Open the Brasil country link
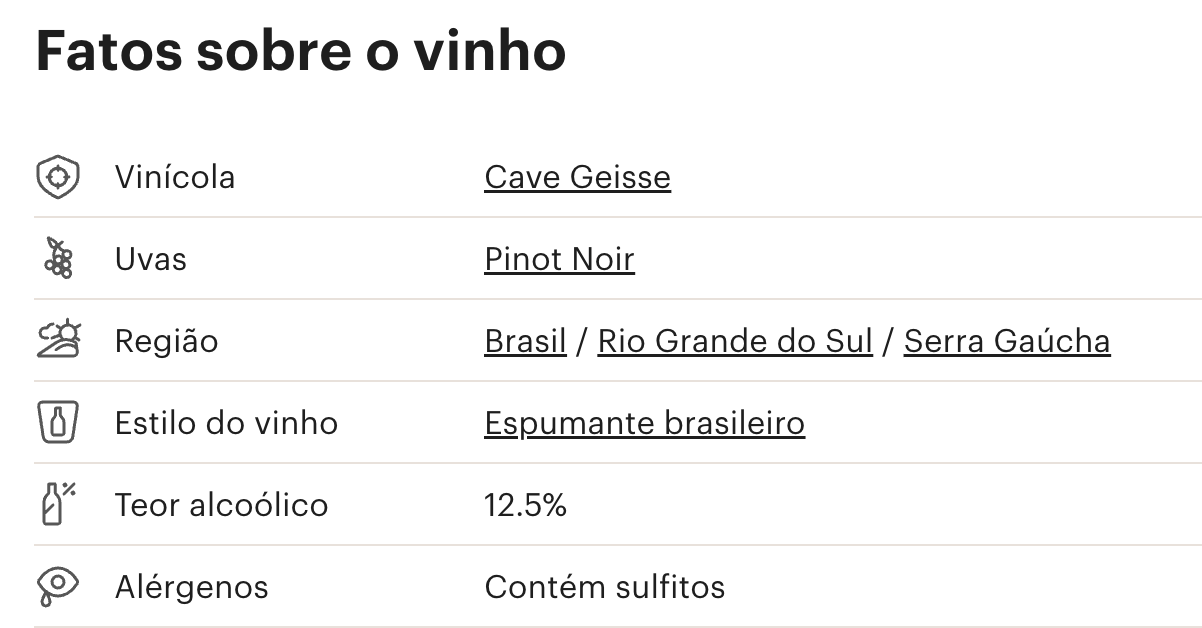This screenshot has height=628, width=1202. (x=525, y=341)
